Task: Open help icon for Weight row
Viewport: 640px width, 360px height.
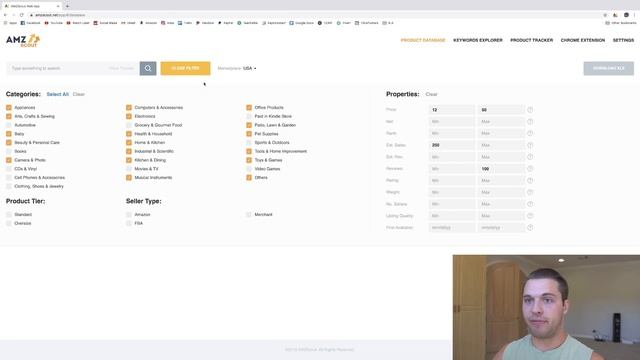Action: pos(530,192)
